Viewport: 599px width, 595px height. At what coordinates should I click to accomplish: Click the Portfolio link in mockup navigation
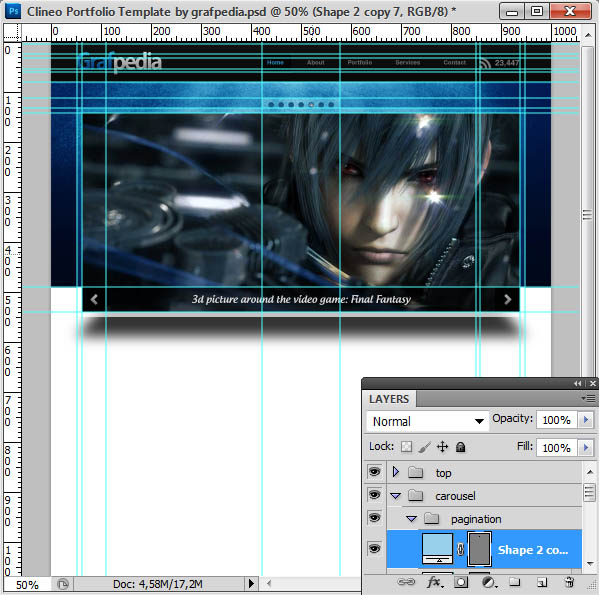(359, 62)
